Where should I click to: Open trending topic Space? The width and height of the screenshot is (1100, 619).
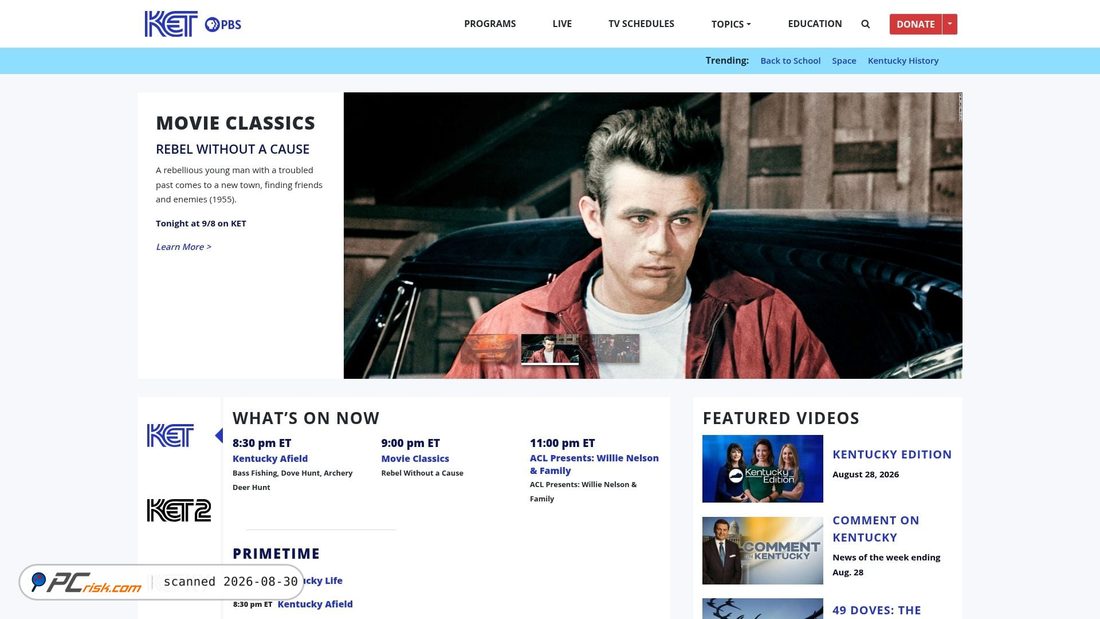pos(844,60)
